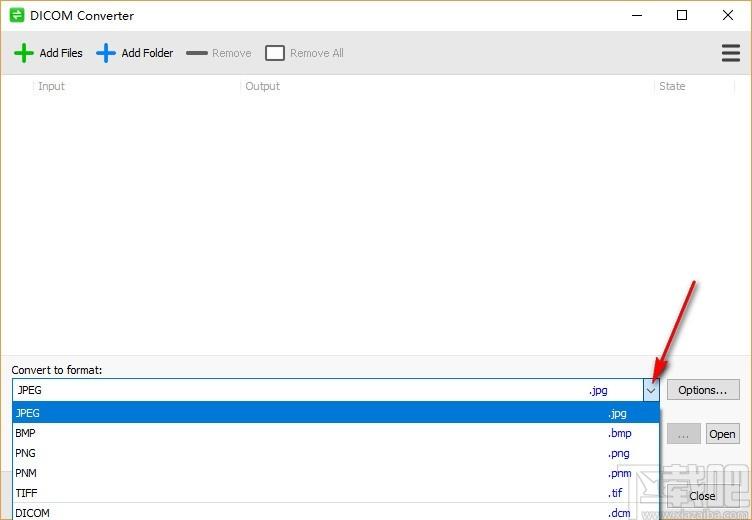This screenshot has width=752, height=520.
Task: Select PNM from the format list
Action: (336, 473)
